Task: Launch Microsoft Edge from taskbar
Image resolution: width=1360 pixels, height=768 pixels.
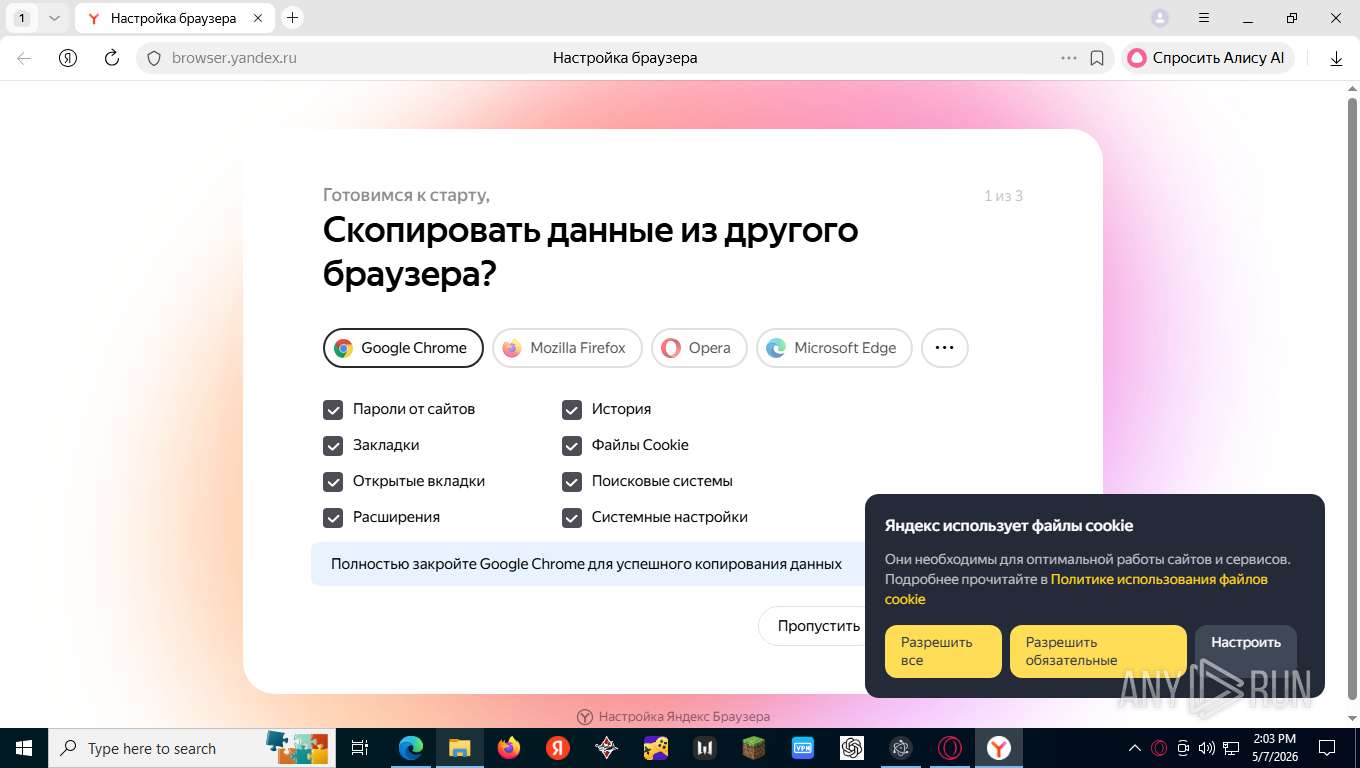Action: [x=410, y=748]
